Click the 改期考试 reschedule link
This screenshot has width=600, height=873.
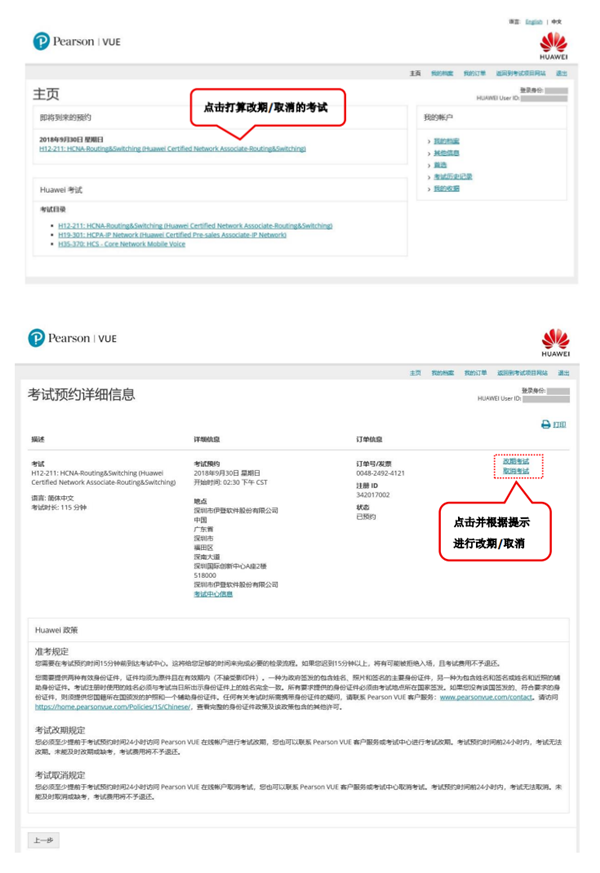pyautogui.click(x=516, y=462)
